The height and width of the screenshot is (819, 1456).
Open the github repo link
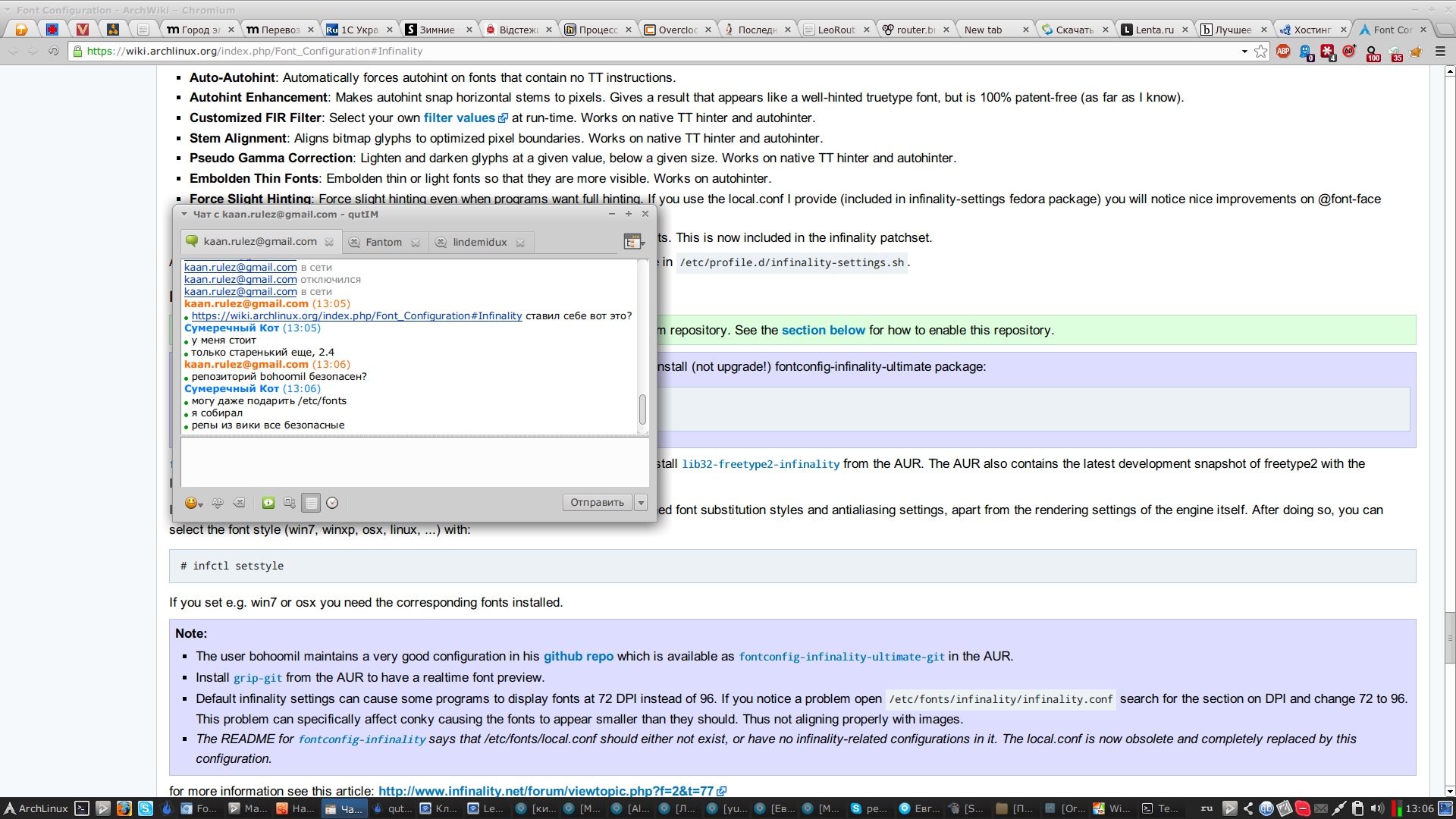coord(578,656)
